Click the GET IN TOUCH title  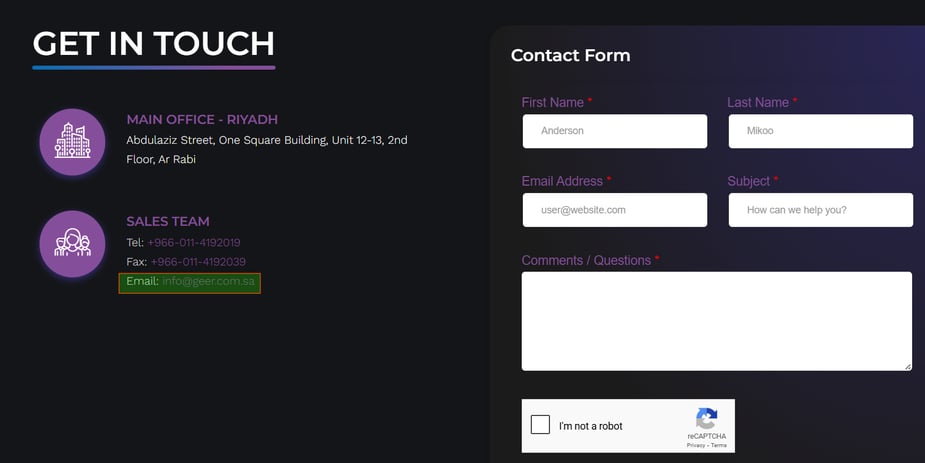pyautogui.click(x=153, y=44)
